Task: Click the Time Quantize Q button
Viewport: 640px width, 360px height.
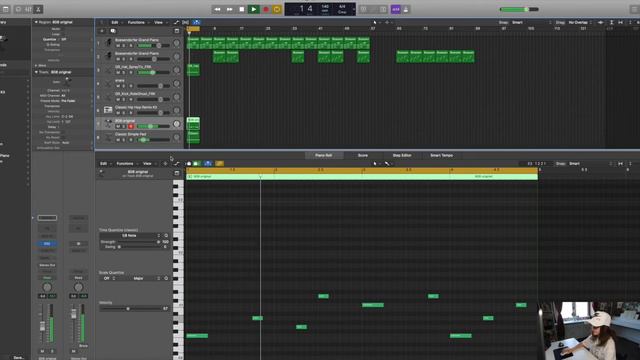Action: 166,236
